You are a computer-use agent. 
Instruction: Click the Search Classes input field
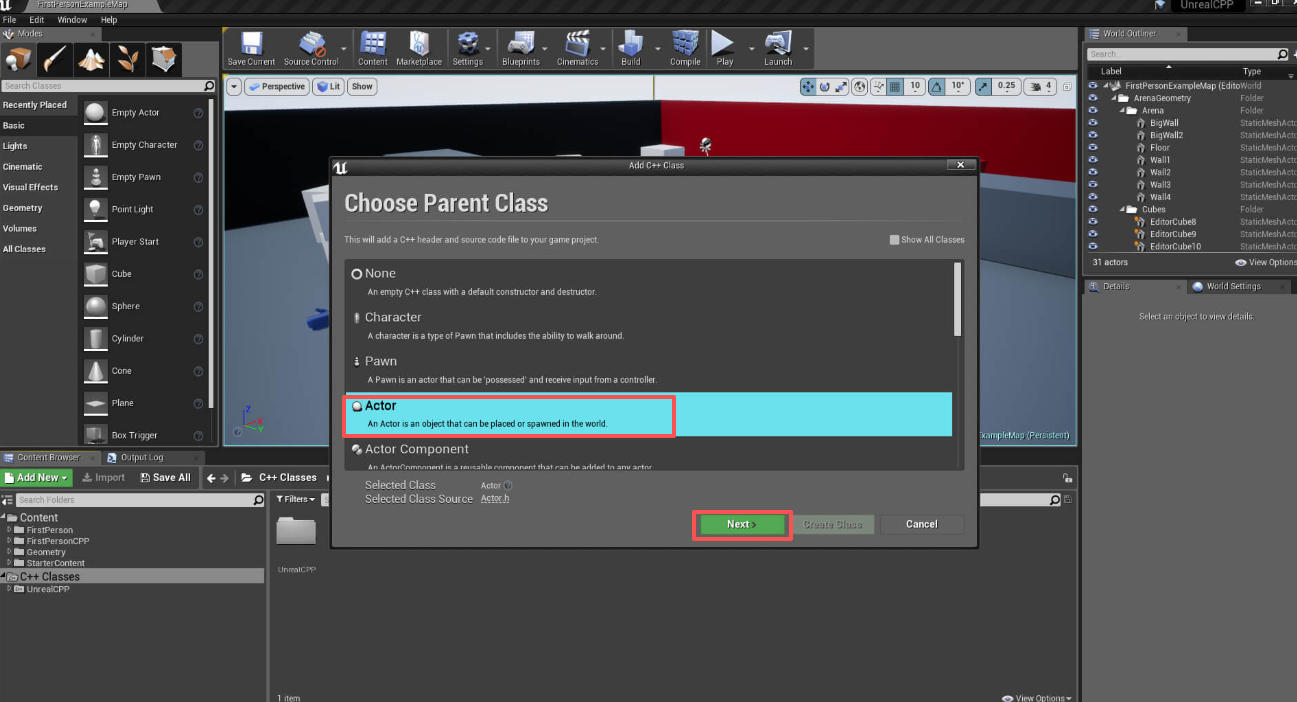point(103,86)
